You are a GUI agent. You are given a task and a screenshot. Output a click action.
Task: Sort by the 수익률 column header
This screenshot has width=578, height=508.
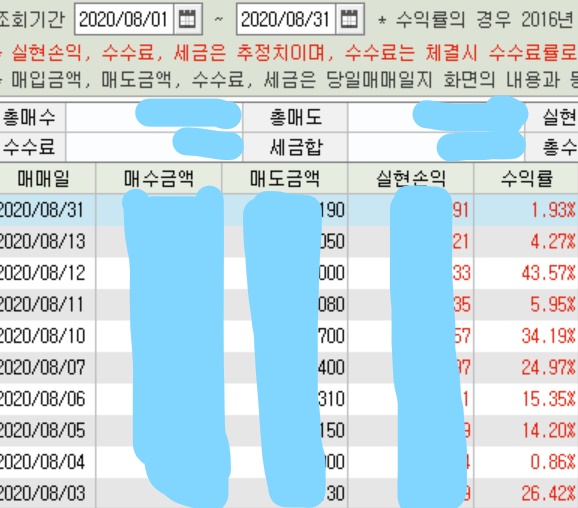526,178
